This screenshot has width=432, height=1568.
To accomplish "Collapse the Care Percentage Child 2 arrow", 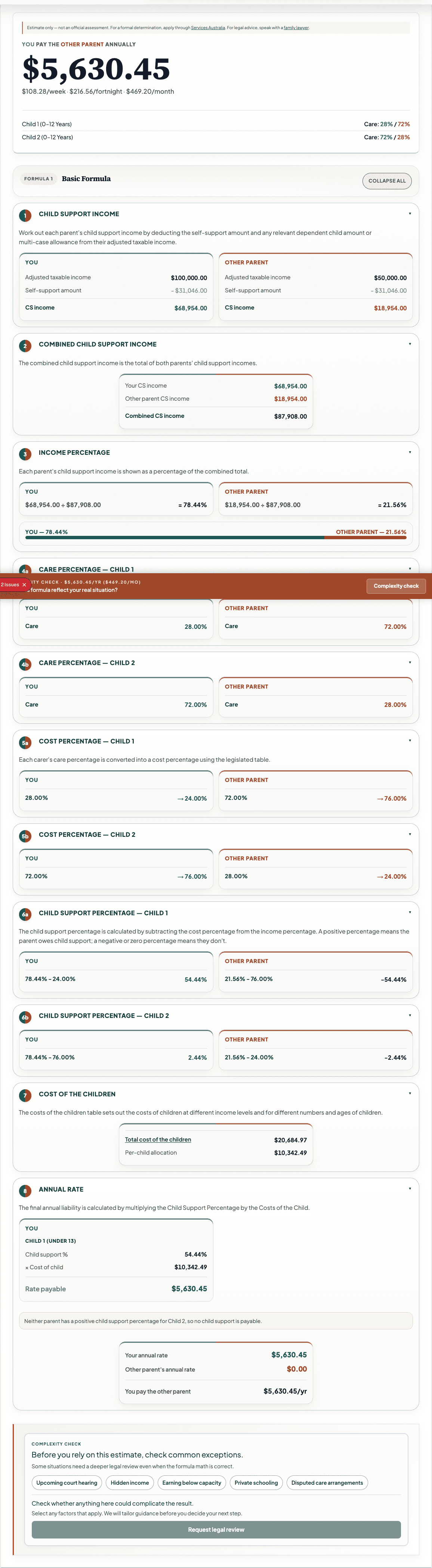I will point(410,662).
